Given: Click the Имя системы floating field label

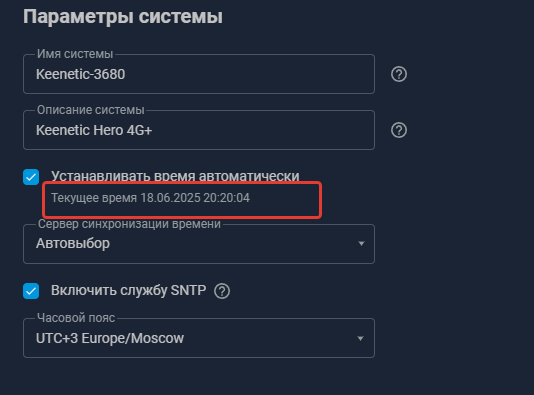Looking at the screenshot, I should pyautogui.click(x=75, y=54).
